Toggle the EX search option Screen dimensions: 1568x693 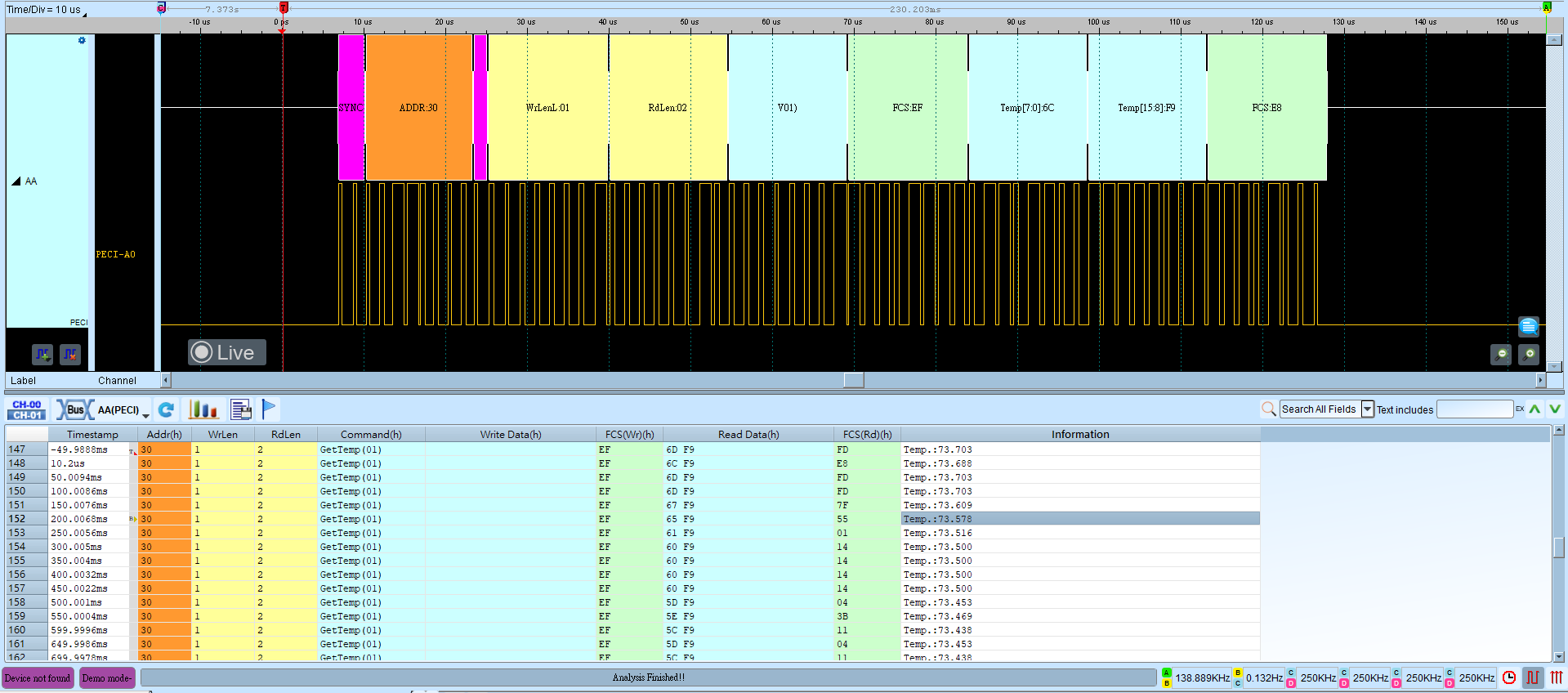click(x=1520, y=409)
